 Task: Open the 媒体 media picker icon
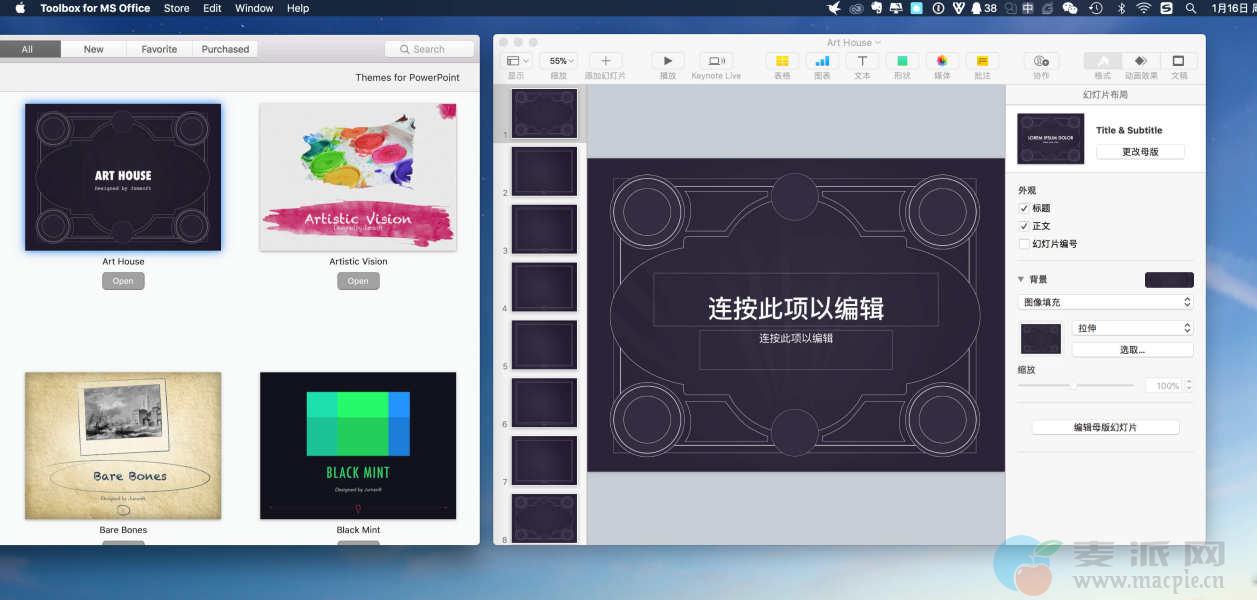942,61
